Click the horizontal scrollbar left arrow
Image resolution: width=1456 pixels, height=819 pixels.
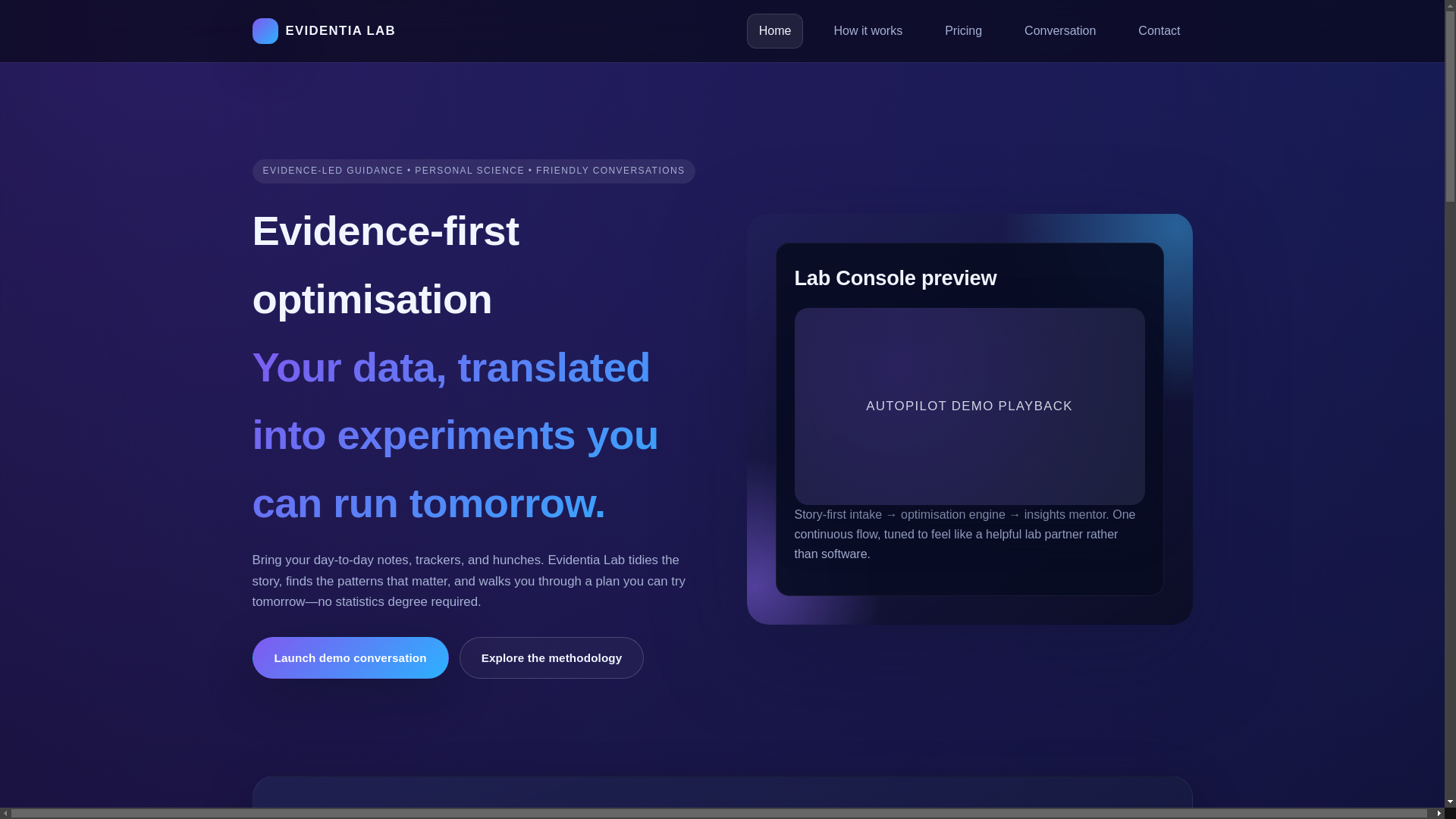[5, 814]
